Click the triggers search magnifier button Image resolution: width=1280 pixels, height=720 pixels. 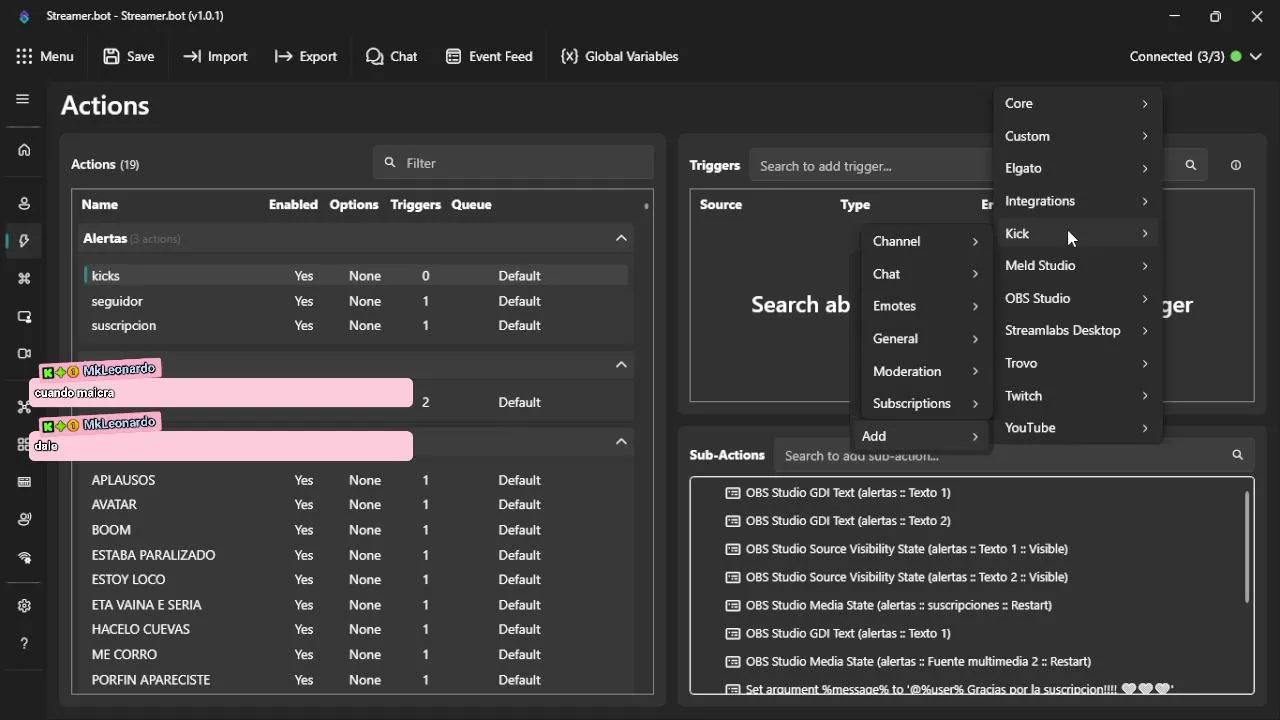(x=1190, y=166)
